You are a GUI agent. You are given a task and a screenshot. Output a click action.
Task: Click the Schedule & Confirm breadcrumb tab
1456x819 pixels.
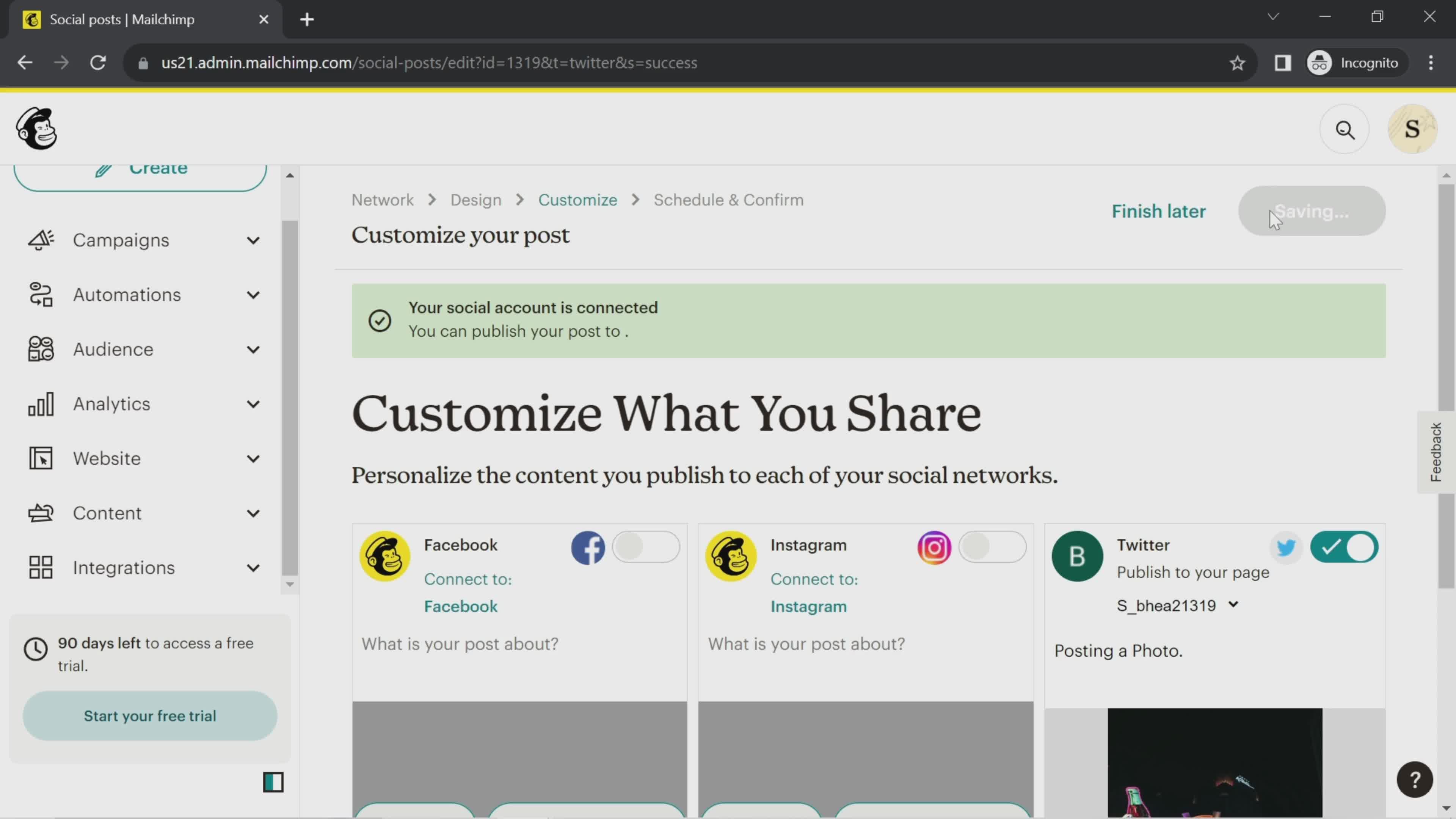tap(727, 199)
